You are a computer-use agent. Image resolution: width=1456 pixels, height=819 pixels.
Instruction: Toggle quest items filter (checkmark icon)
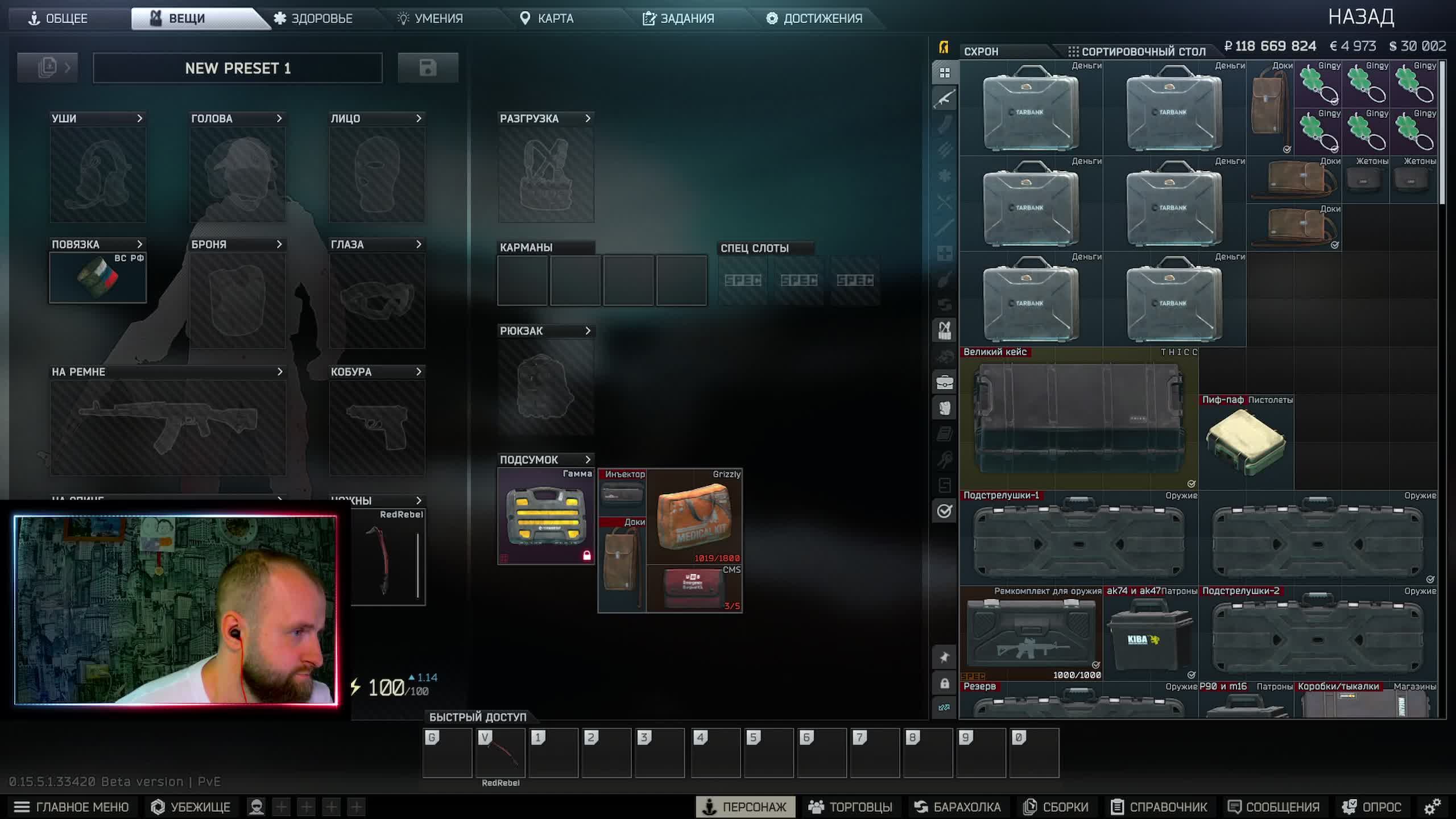tap(944, 511)
